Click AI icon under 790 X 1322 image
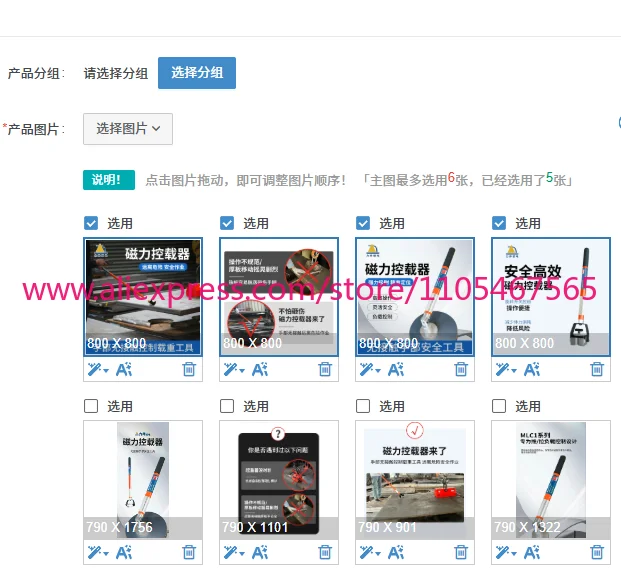 click(x=532, y=552)
